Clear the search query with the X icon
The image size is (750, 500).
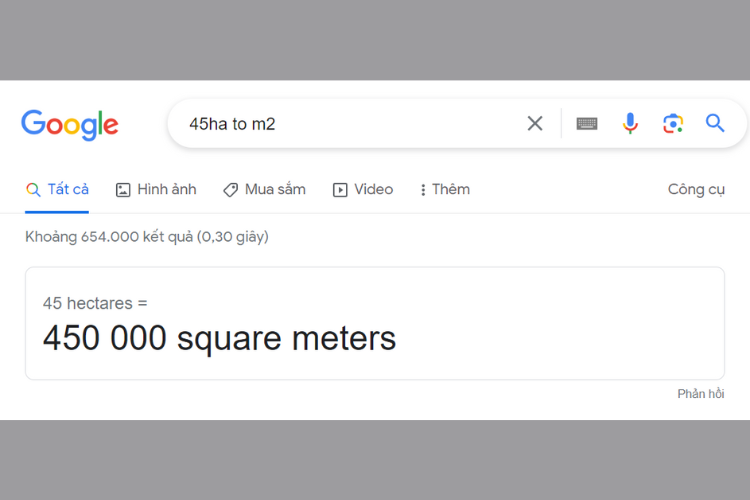point(535,123)
